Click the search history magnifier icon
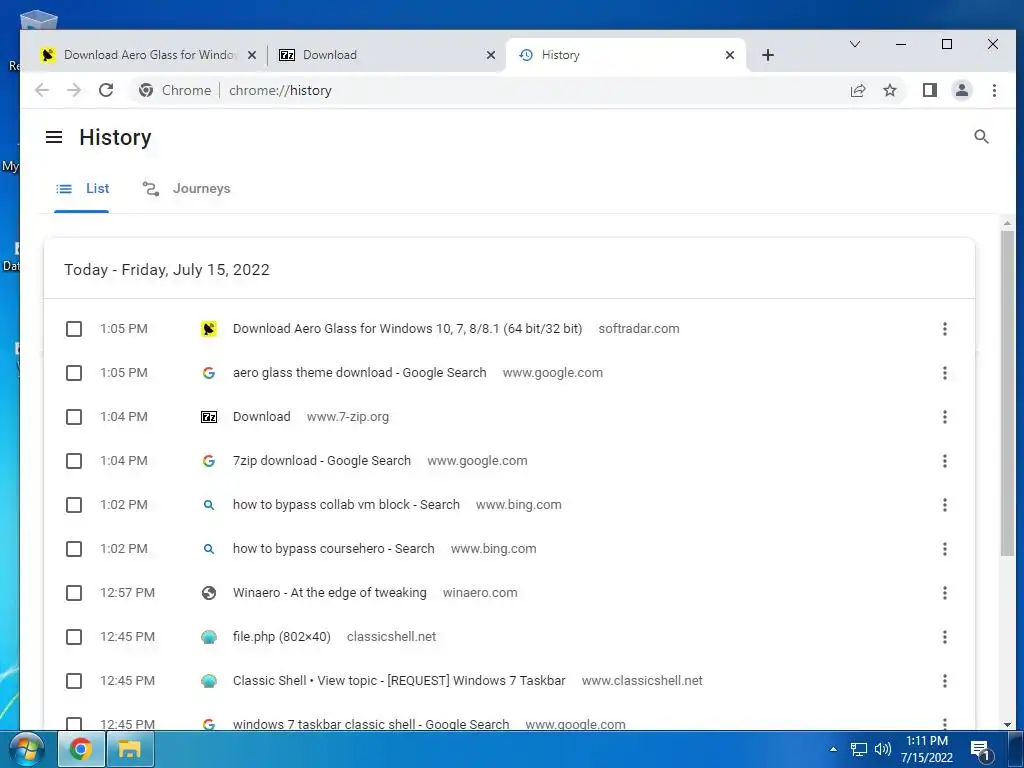Viewport: 1024px width, 768px height. [981, 136]
